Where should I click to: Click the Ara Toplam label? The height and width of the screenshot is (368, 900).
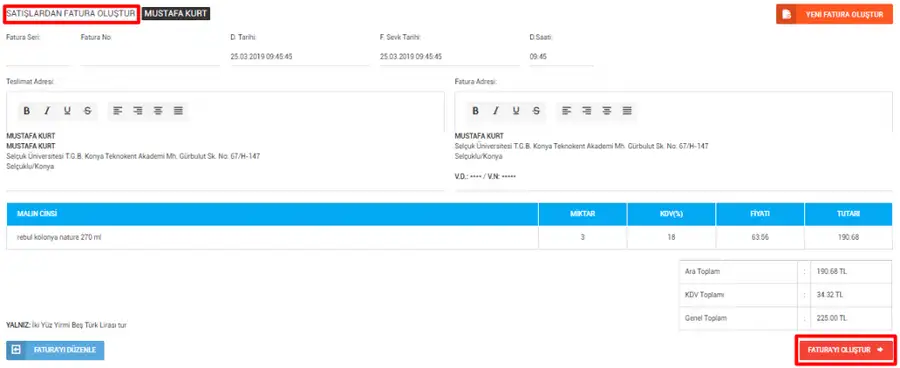point(703,272)
